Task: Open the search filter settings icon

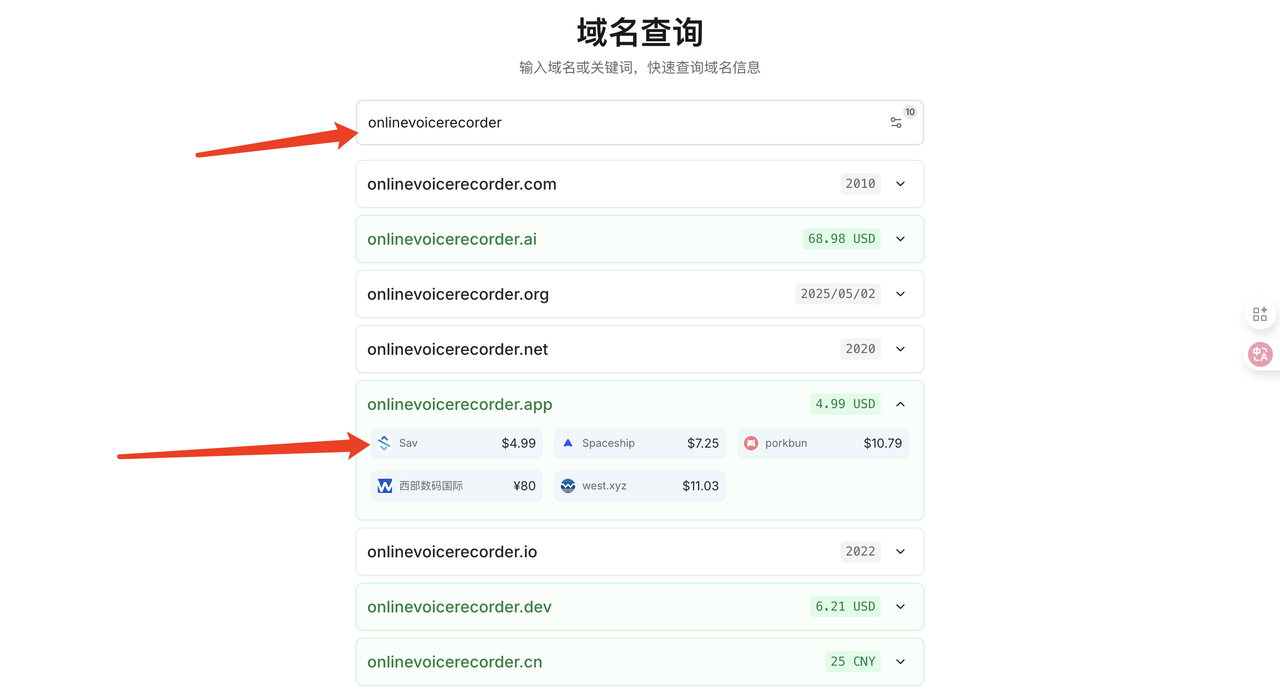Action: [896, 123]
